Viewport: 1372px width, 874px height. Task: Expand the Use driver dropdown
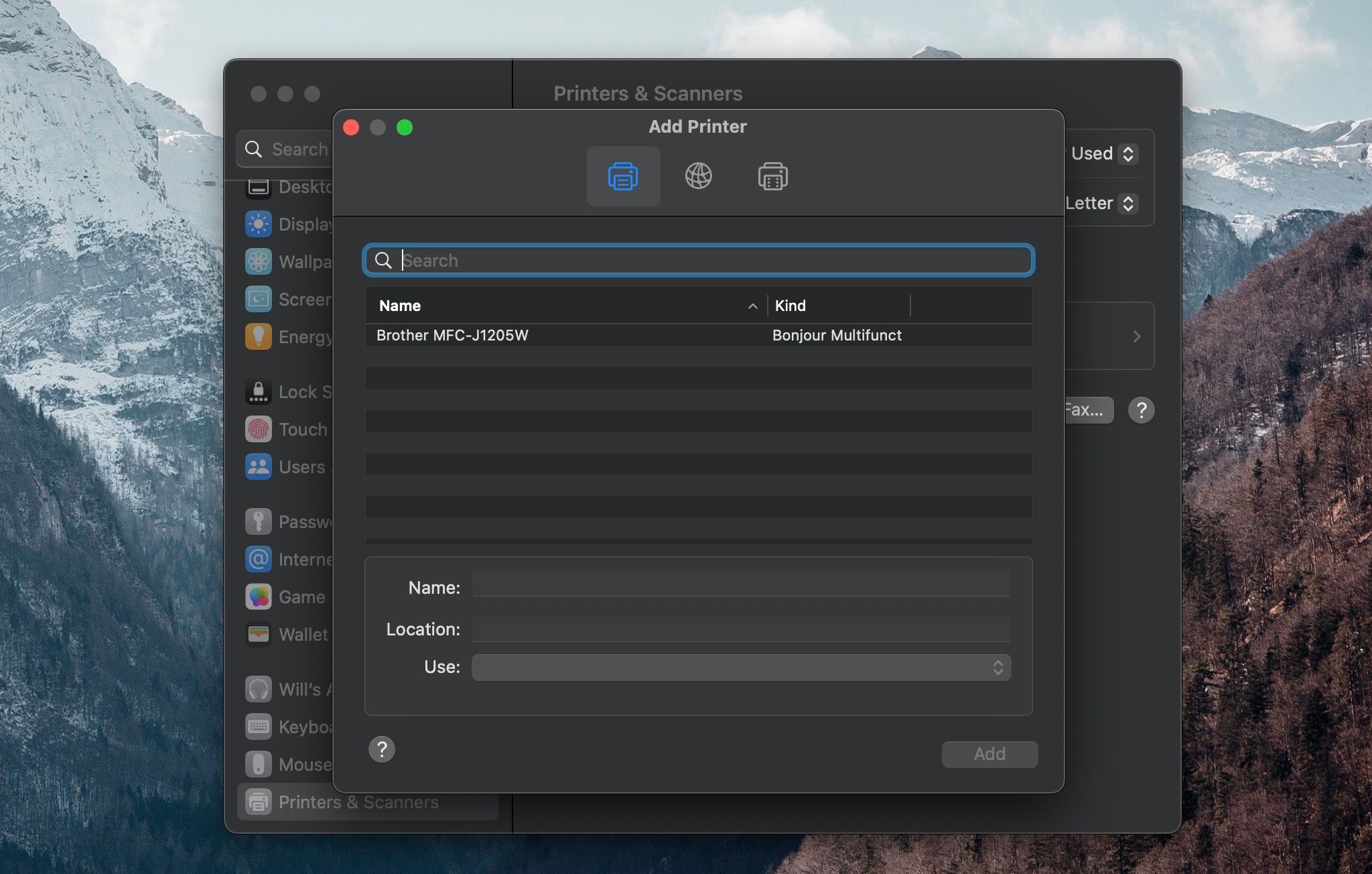[x=741, y=668]
